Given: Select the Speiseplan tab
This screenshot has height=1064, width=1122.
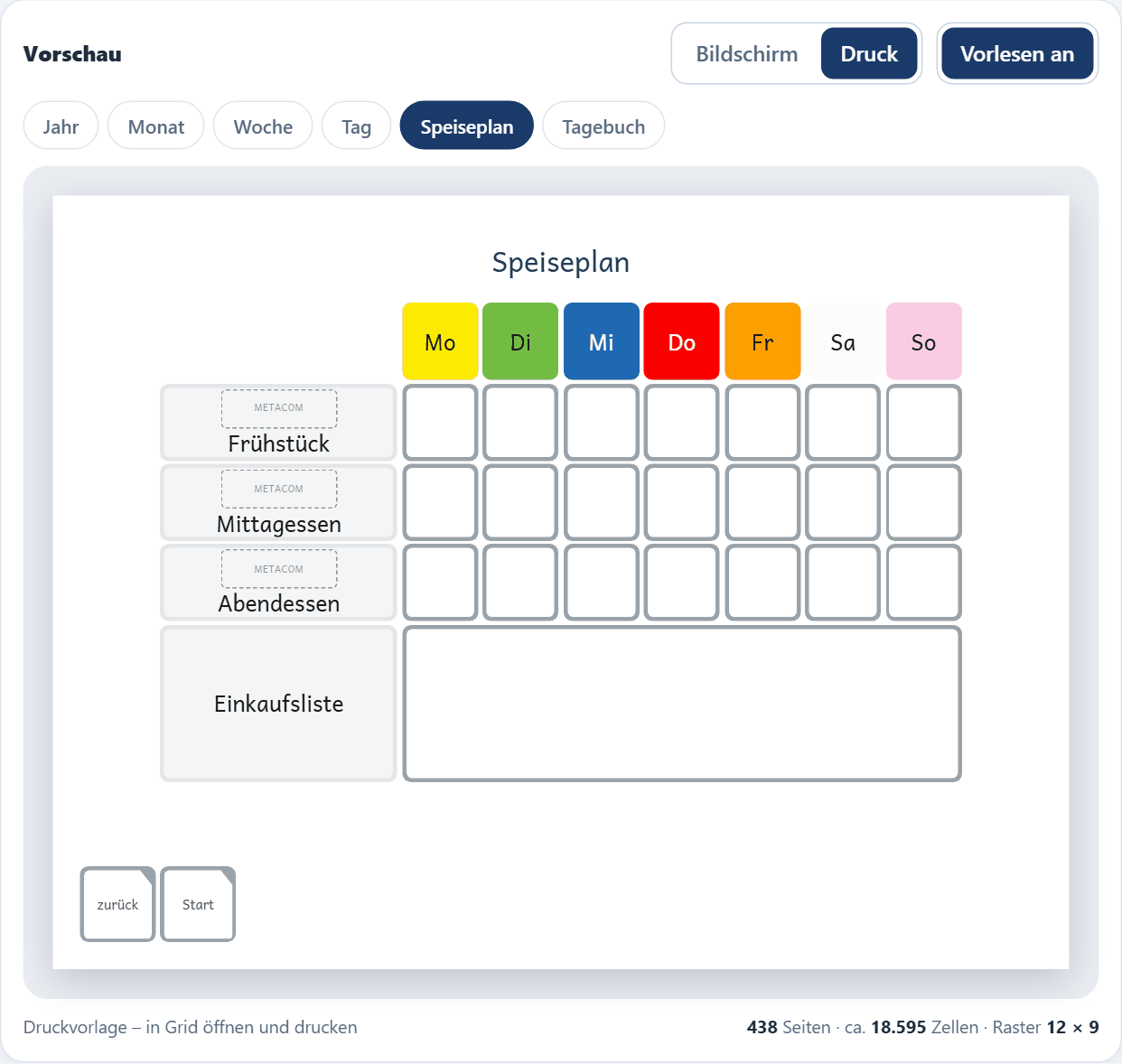Looking at the screenshot, I should coord(466,126).
